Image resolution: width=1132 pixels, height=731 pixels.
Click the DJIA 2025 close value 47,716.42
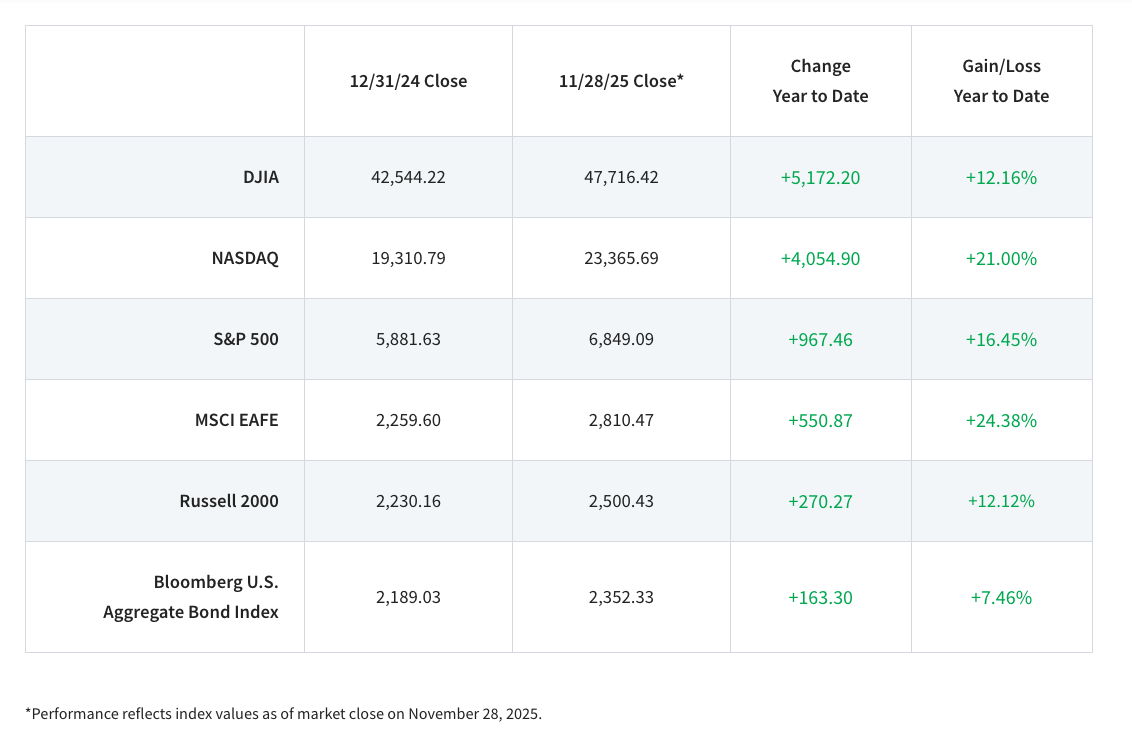point(621,177)
